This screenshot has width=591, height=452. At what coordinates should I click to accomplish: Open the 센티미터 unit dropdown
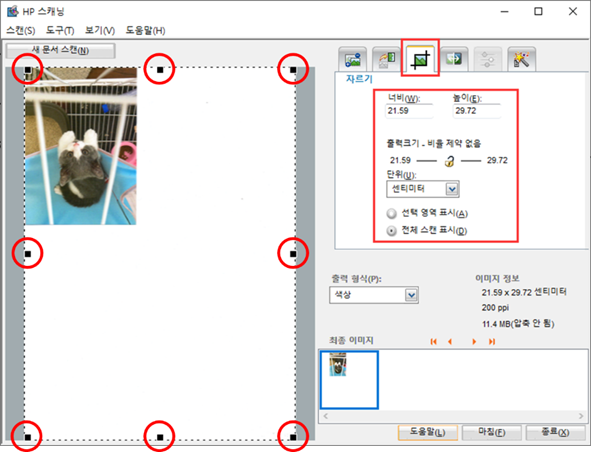pos(423,189)
